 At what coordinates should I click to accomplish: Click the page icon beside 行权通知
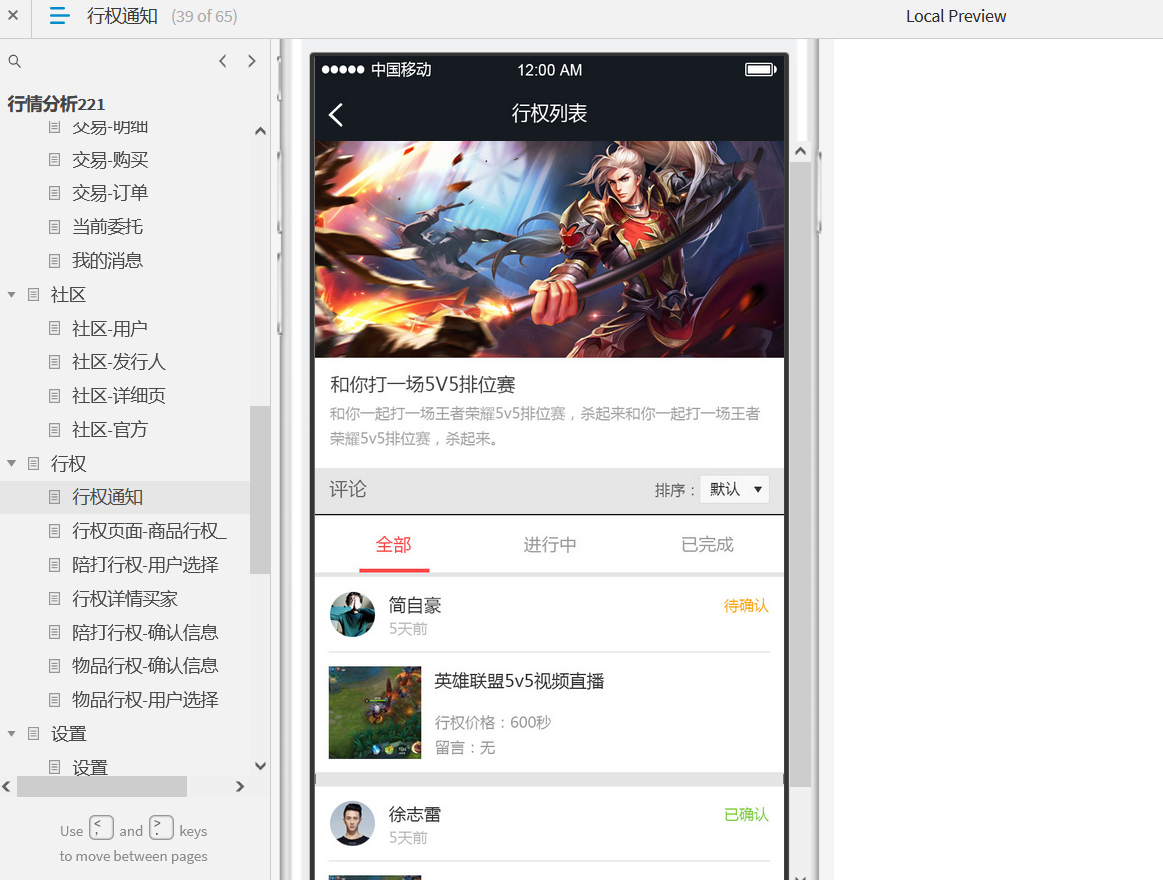(54, 497)
